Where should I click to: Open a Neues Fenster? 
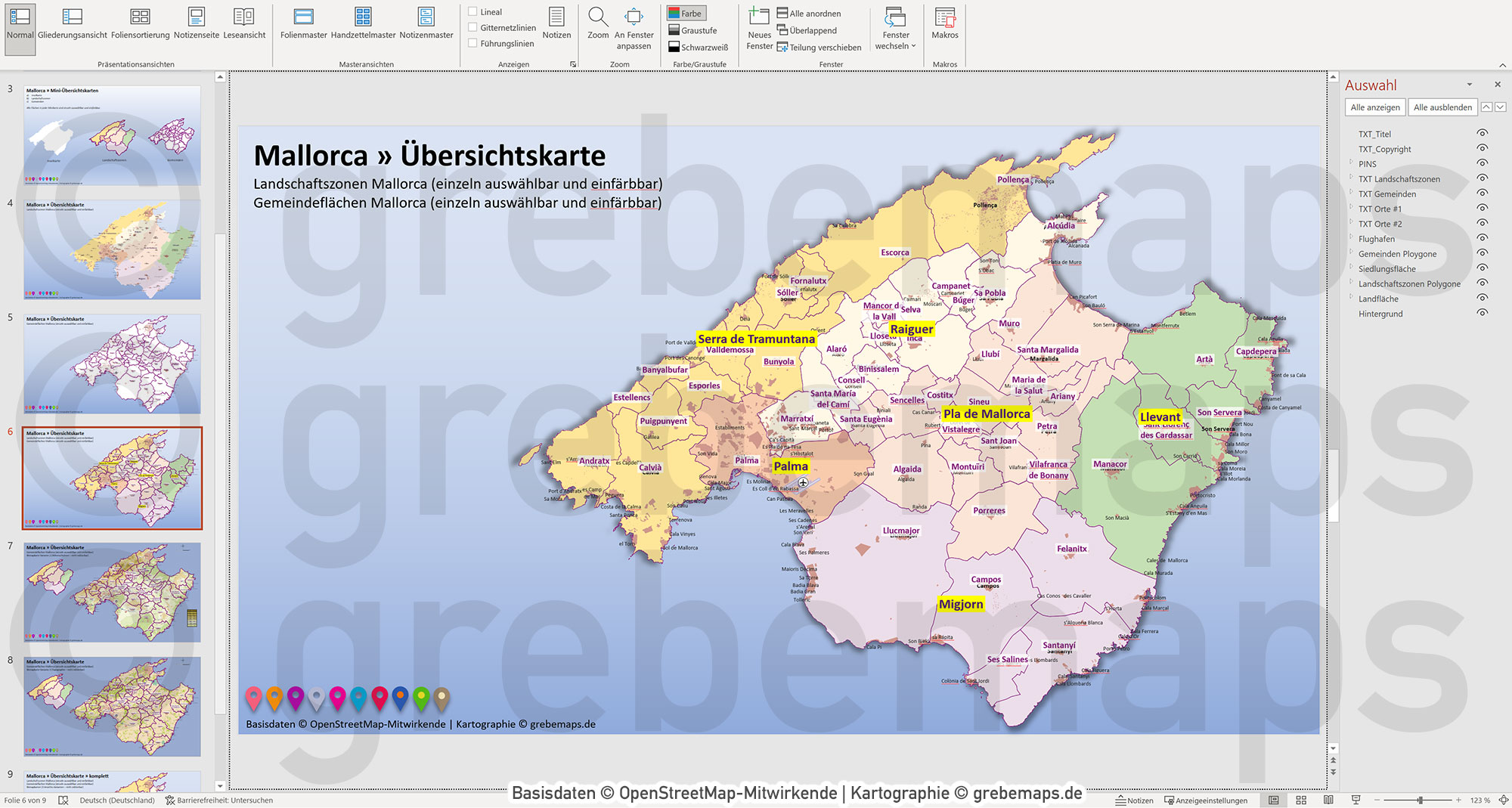(x=758, y=25)
